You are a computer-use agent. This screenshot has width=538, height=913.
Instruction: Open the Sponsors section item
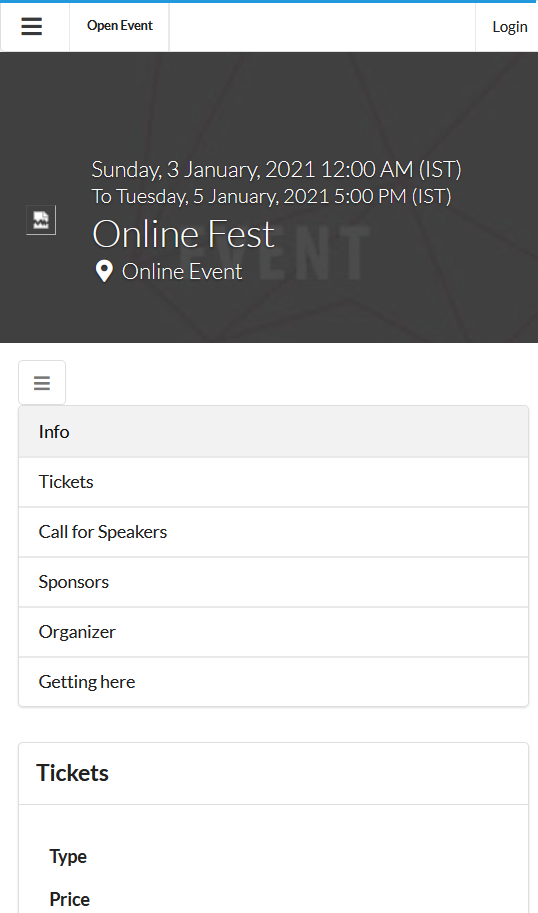(273, 582)
